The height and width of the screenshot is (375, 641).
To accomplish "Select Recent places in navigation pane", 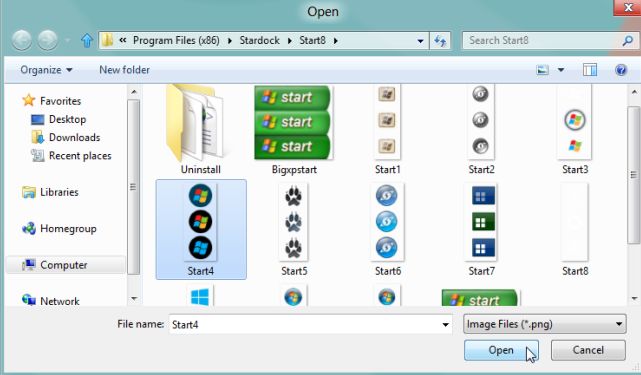I will [x=80, y=156].
